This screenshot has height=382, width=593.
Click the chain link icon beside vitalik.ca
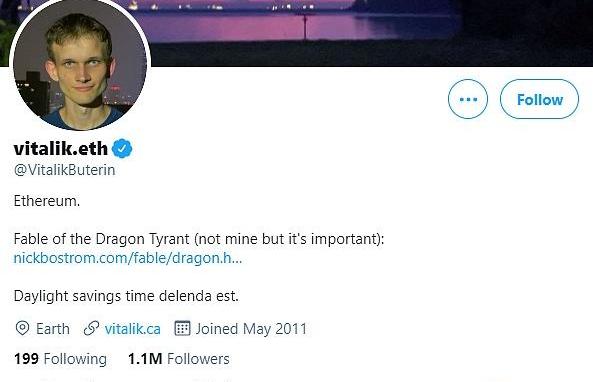pos(91,328)
